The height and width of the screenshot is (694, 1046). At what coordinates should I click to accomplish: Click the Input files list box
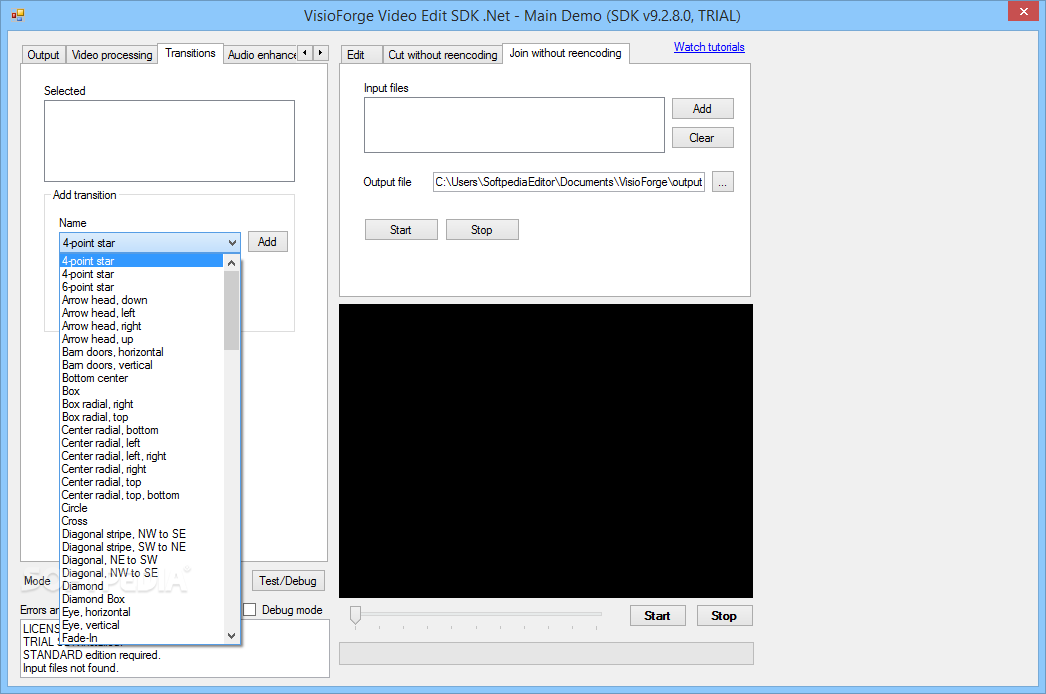click(x=514, y=125)
